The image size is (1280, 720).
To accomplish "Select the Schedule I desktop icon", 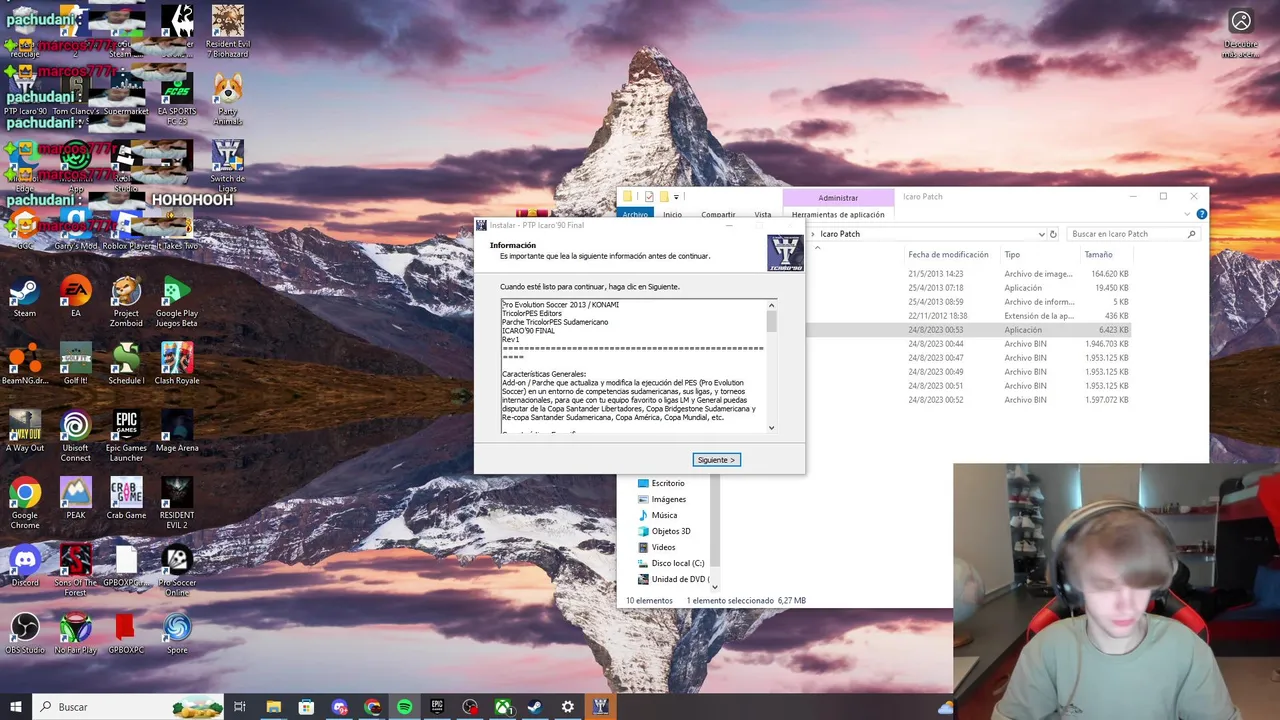I will click(x=126, y=365).
